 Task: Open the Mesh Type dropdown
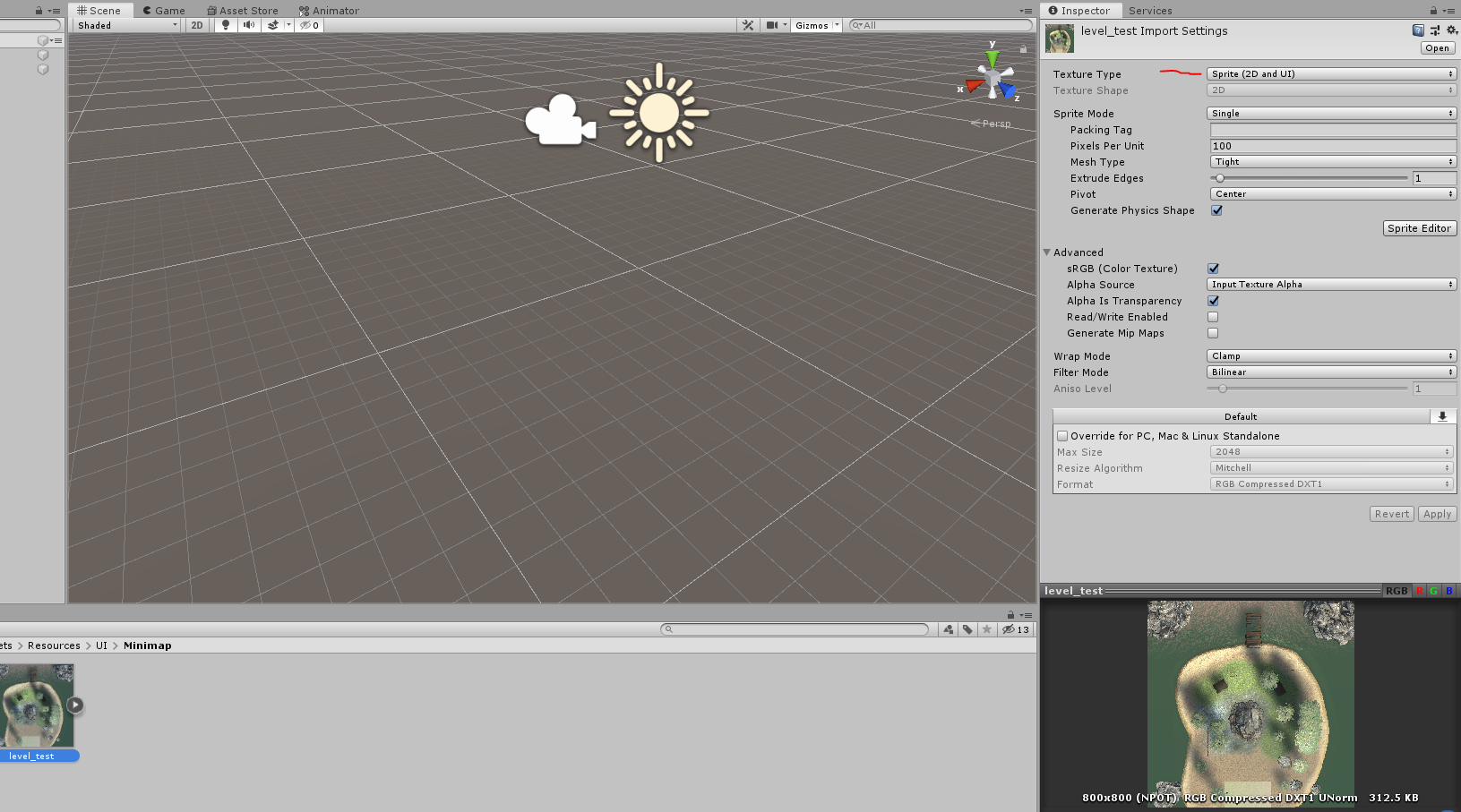(1334, 162)
